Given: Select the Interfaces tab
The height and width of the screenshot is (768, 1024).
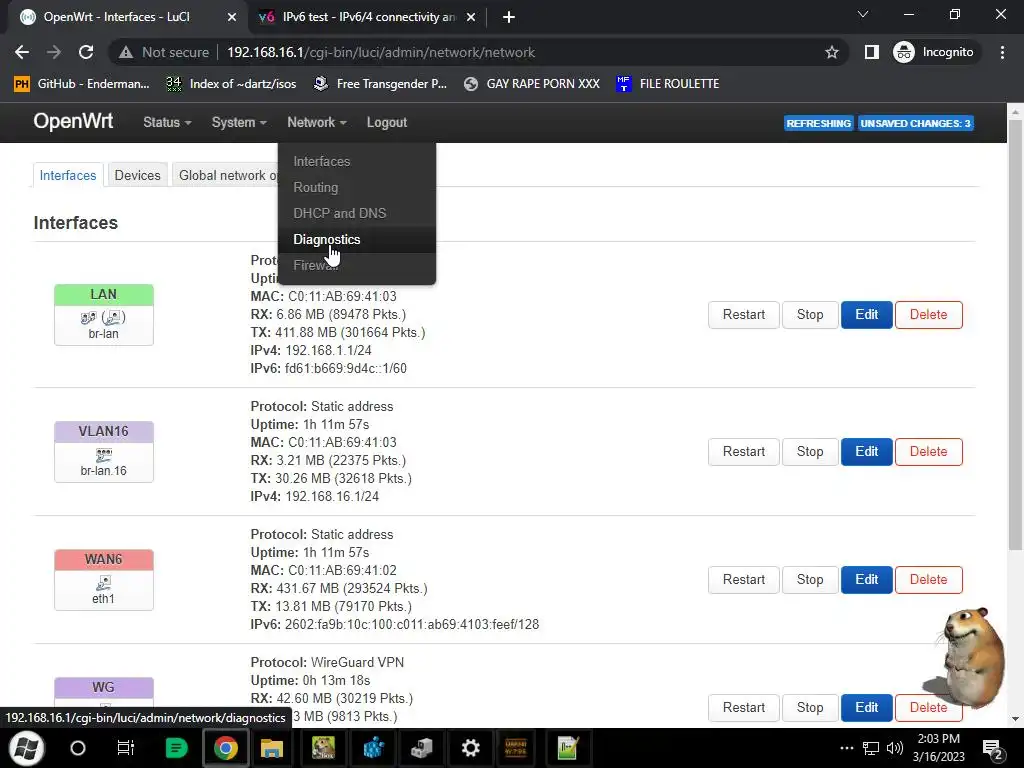Looking at the screenshot, I should (x=68, y=175).
